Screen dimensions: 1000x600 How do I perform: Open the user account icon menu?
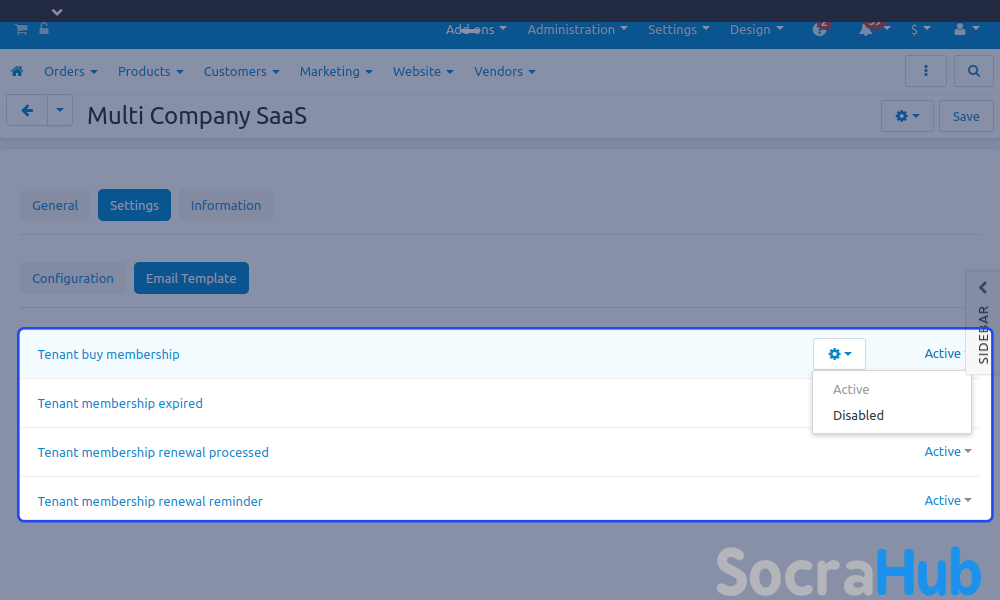(966, 30)
